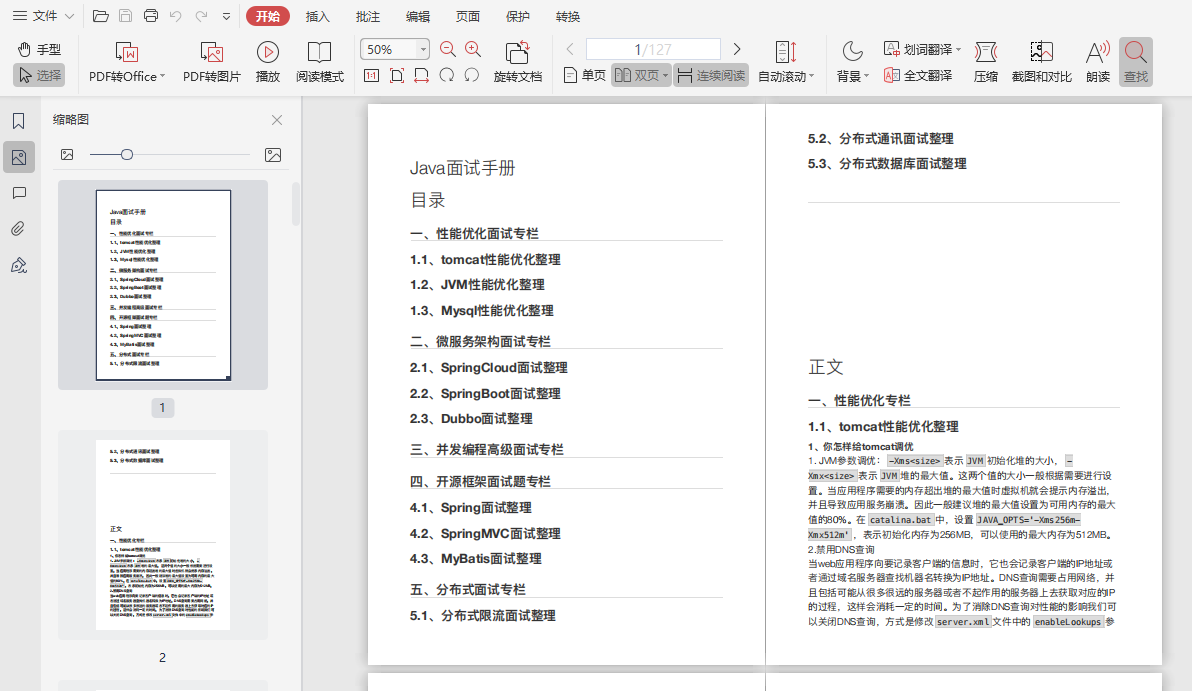
Task: Select page 1 thumbnail
Action: click(x=163, y=285)
